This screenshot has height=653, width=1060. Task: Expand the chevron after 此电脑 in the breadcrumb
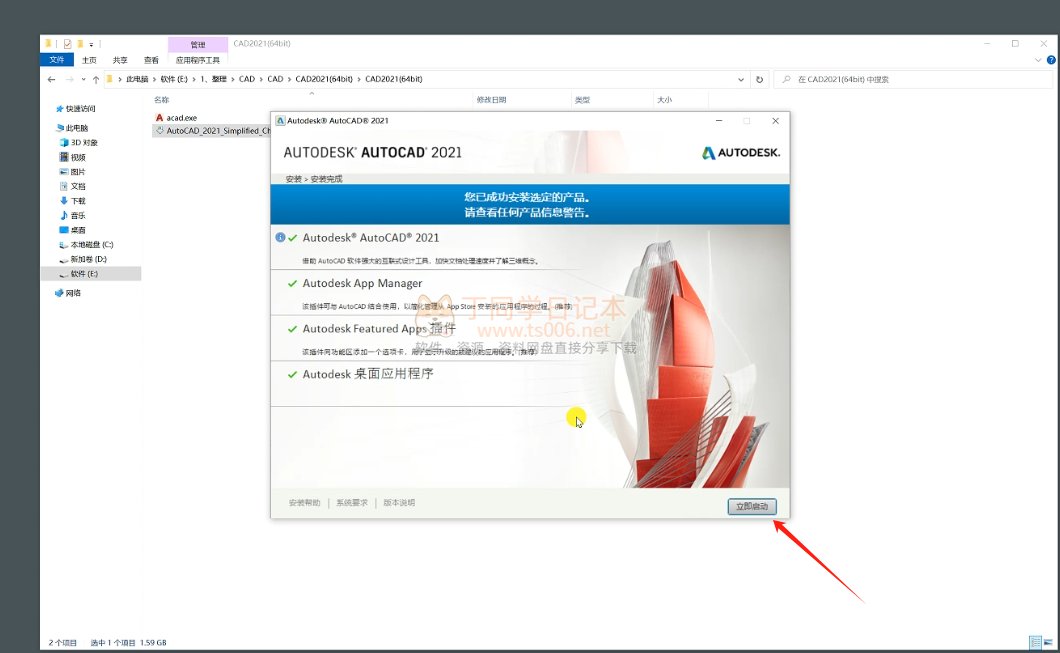154,79
